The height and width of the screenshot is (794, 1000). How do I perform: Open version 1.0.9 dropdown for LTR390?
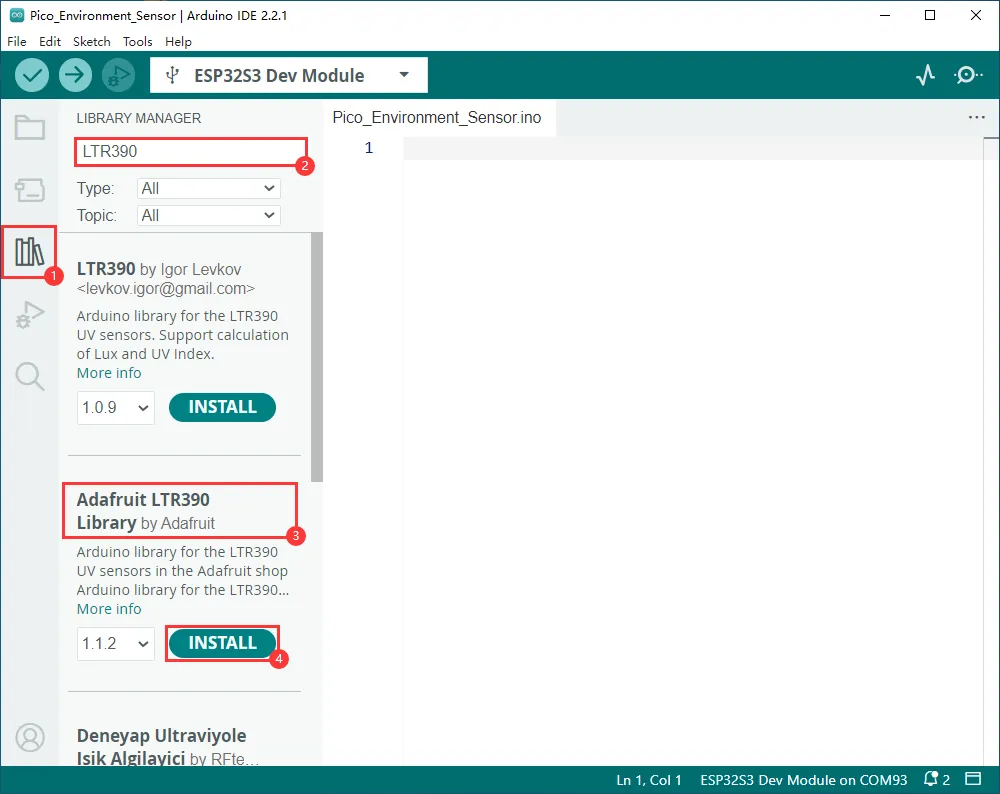tap(115, 408)
